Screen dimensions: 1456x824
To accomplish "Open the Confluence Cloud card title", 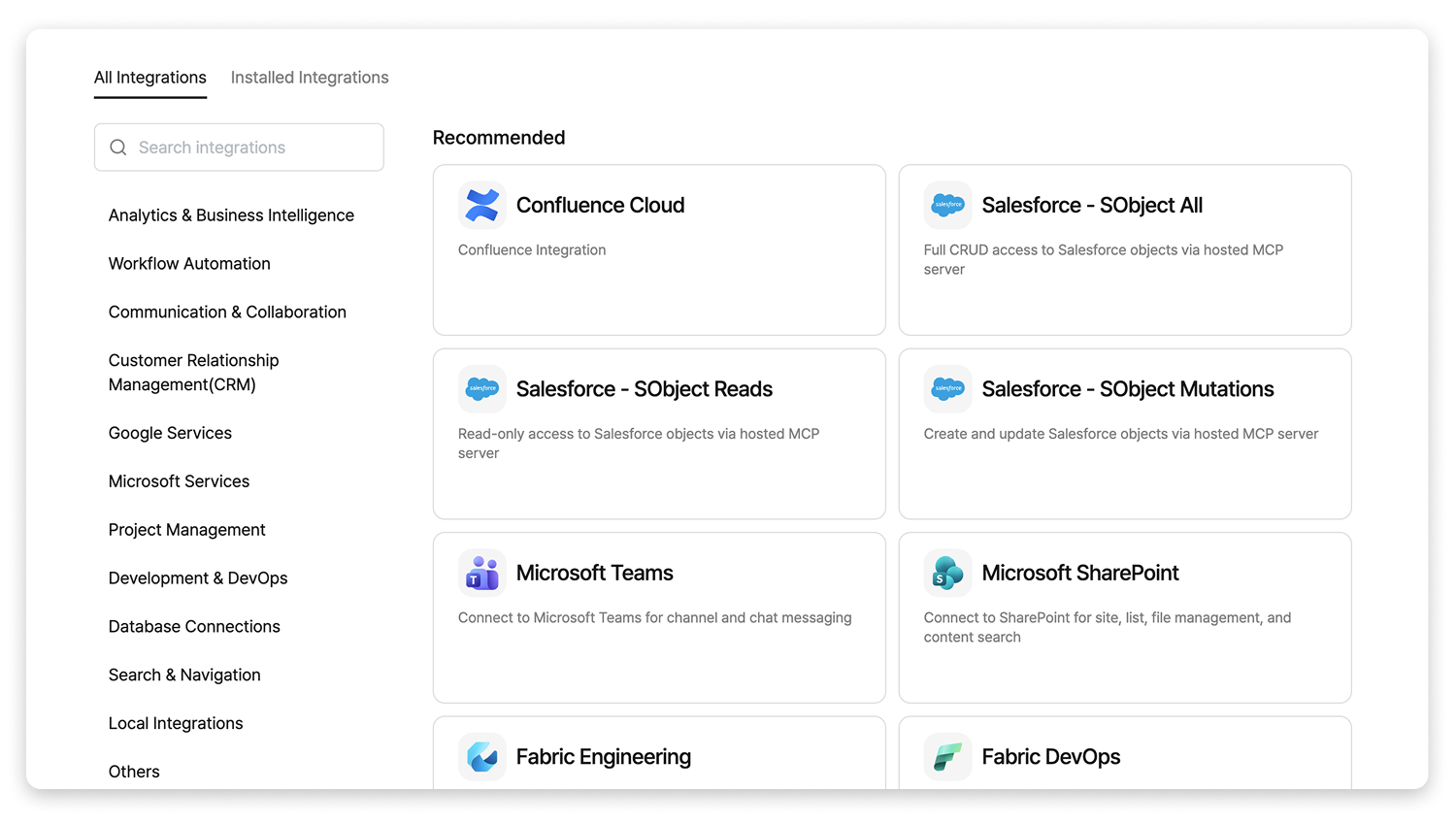I will pos(601,205).
